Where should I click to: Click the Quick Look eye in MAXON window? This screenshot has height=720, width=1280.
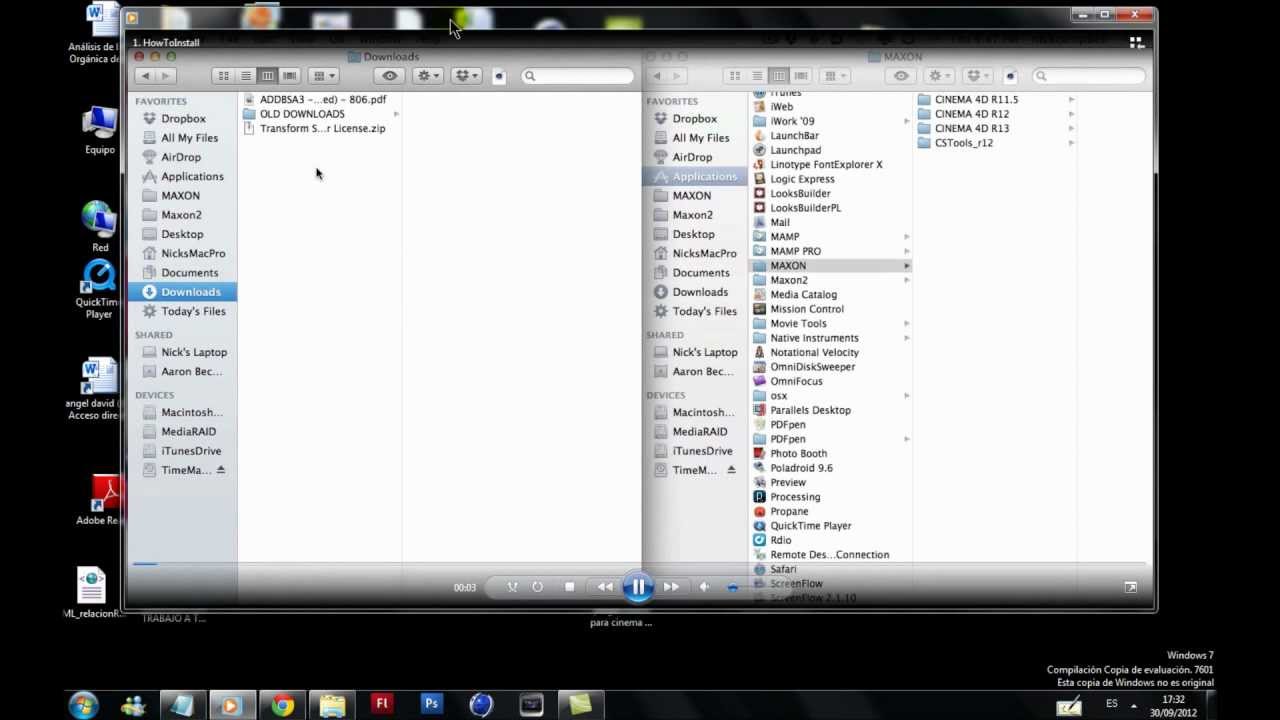pyautogui.click(x=901, y=76)
